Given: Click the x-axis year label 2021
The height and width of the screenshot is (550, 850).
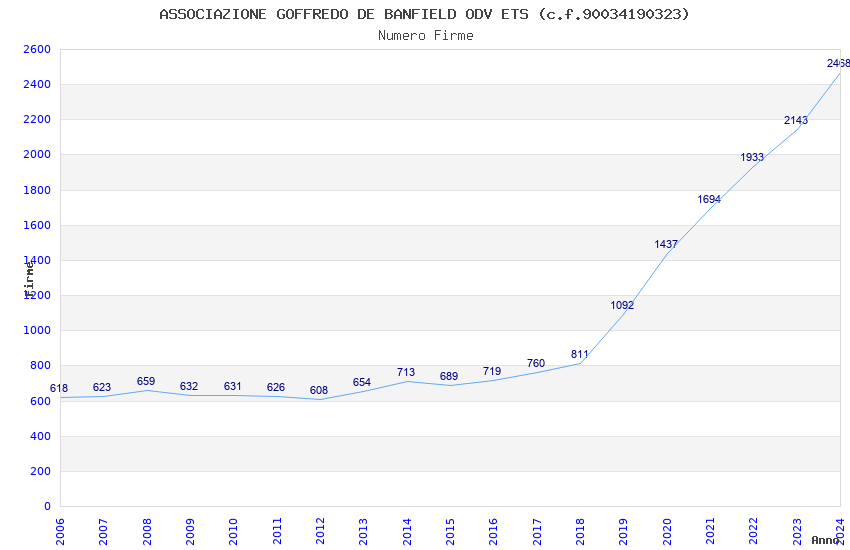Looking at the screenshot, I should point(710,531).
